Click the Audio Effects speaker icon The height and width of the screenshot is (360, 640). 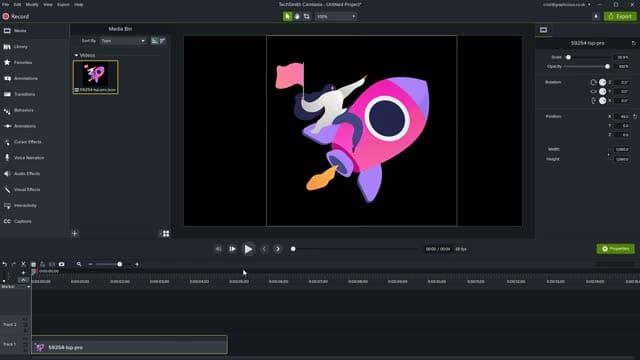tap(7, 173)
